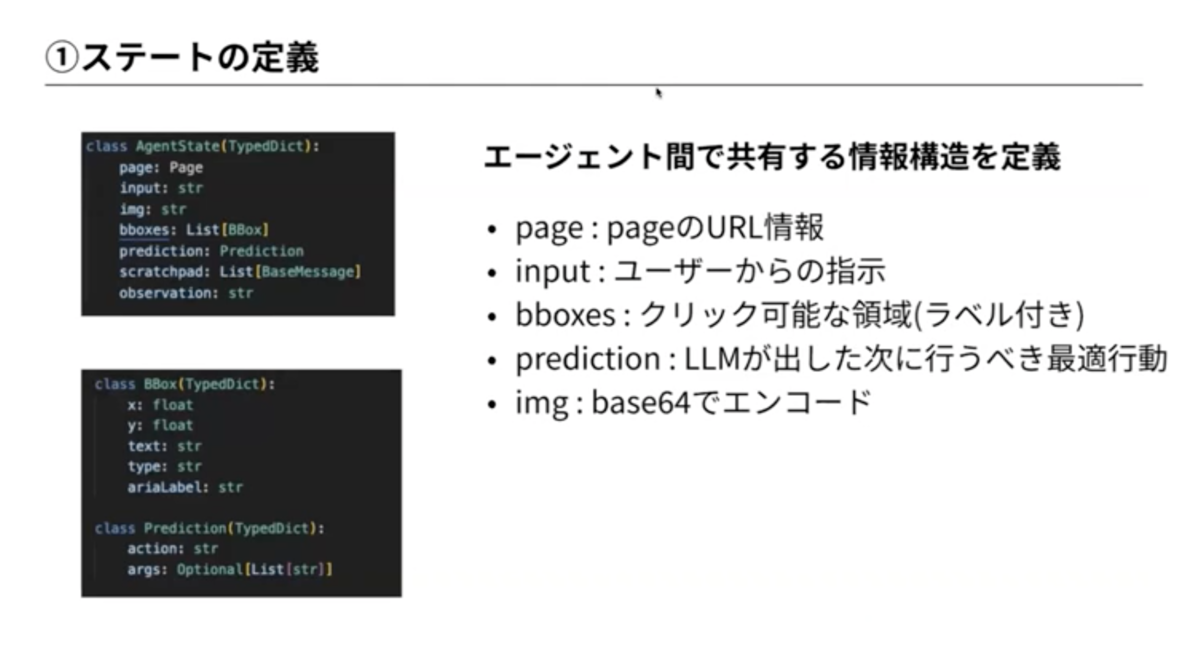
Task: Click code line 'img: str'
Action: (153, 209)
